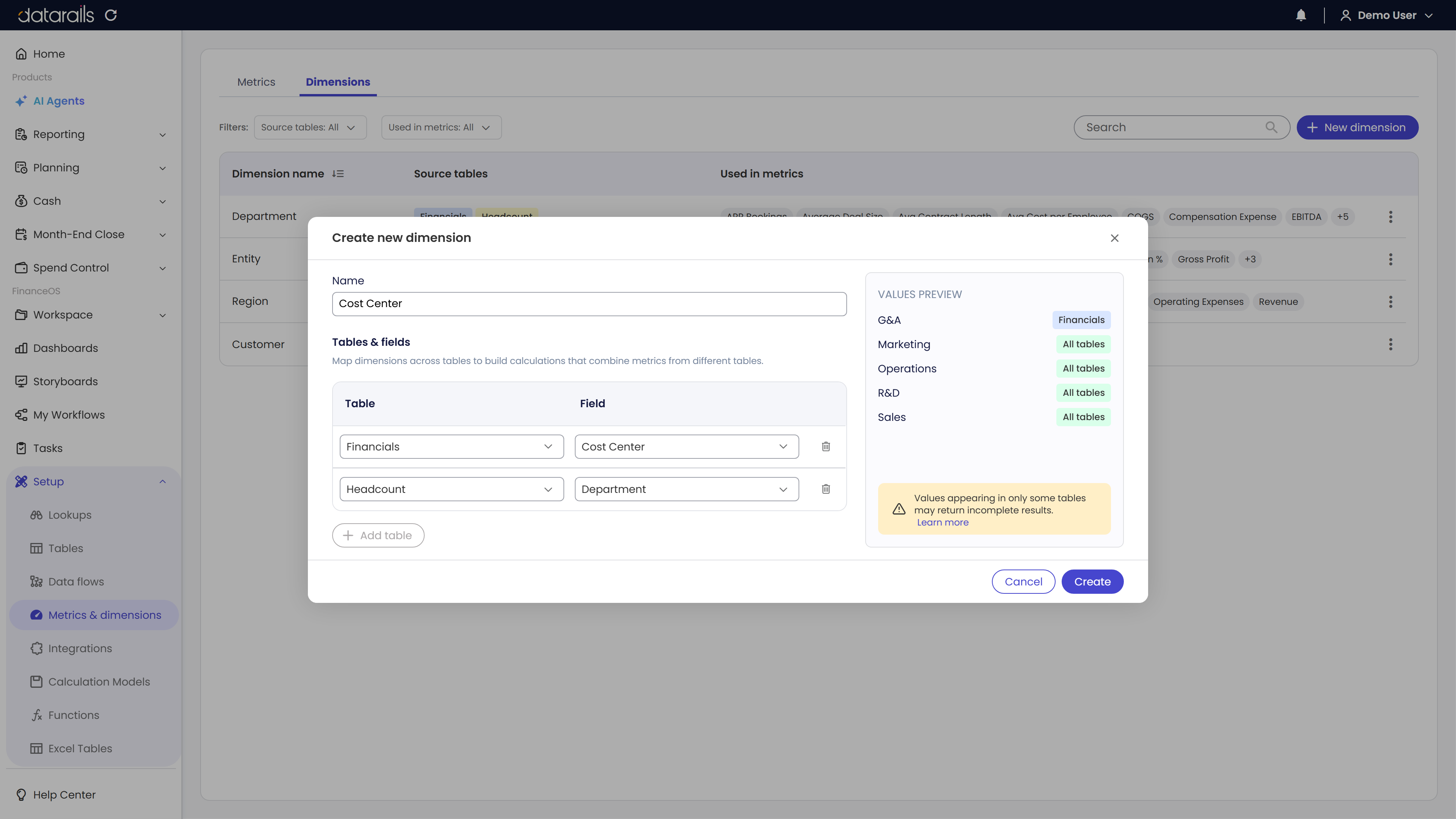
Task: Open My Workflows in the sidebar
Action: (69, 415)
